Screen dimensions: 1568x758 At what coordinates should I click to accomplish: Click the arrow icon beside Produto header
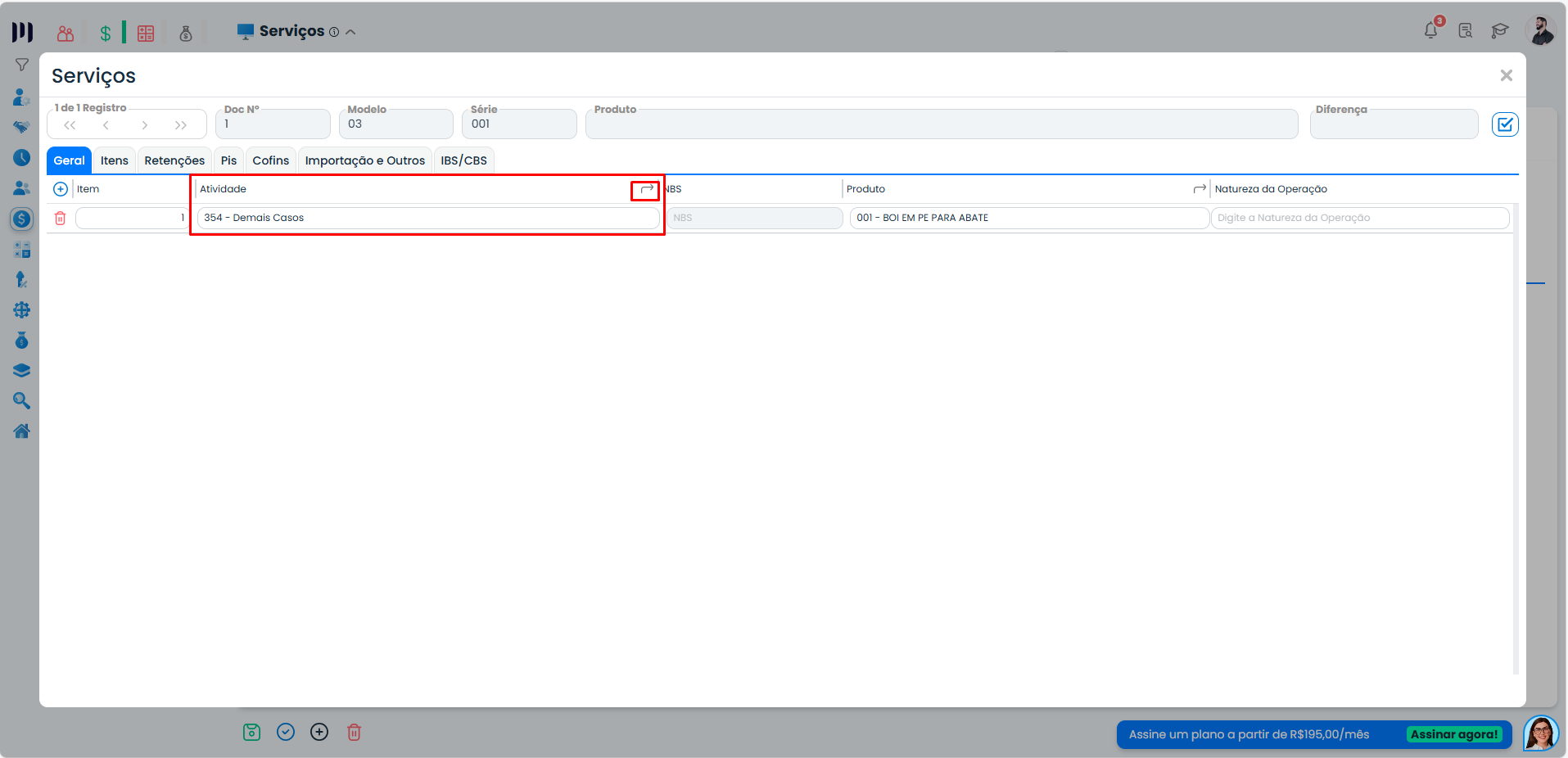tap(1200, 189)
